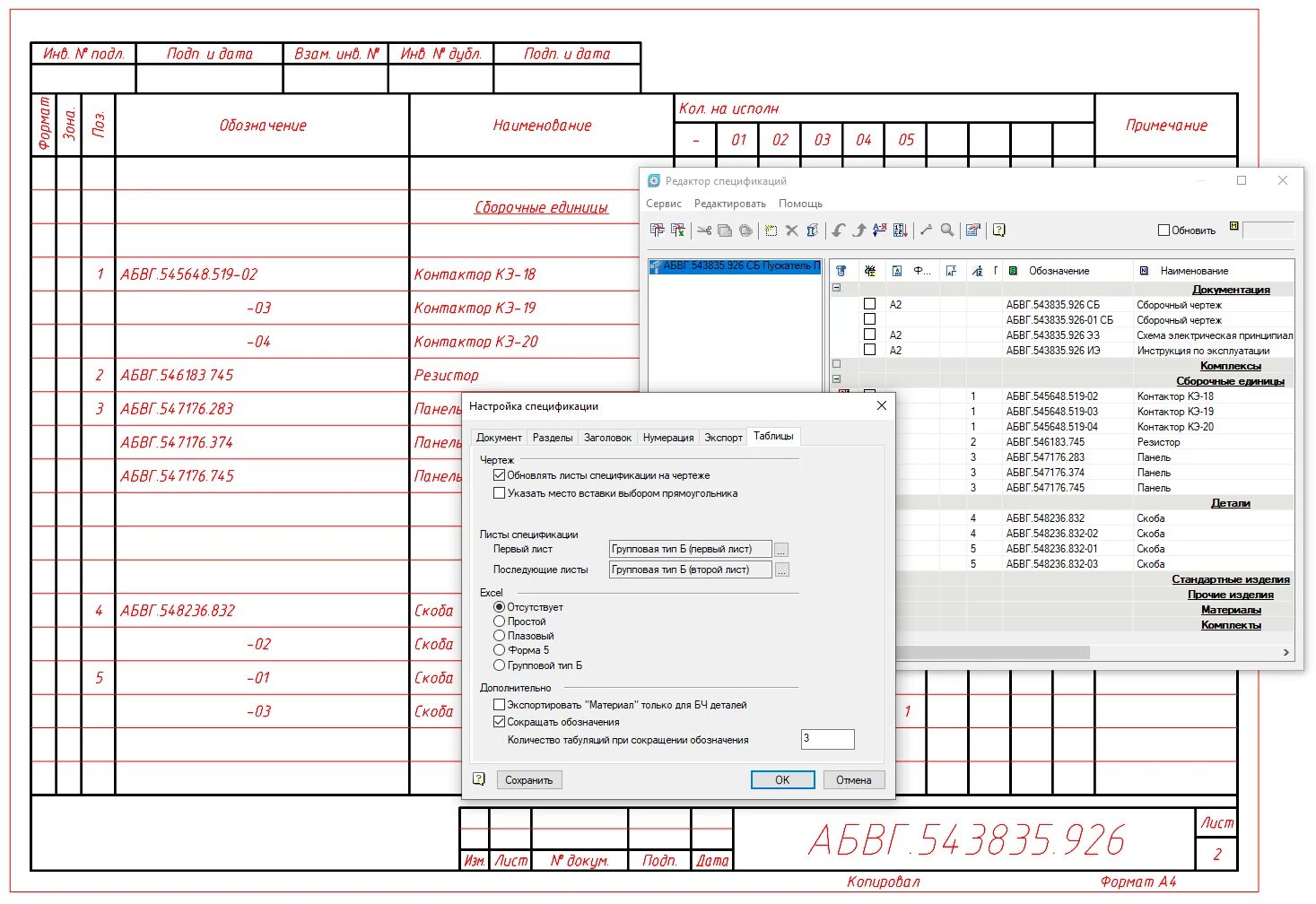Collapse the Документация section
Screen dimensions: 1316x904
pyautogui.click(x=837, y=289)
